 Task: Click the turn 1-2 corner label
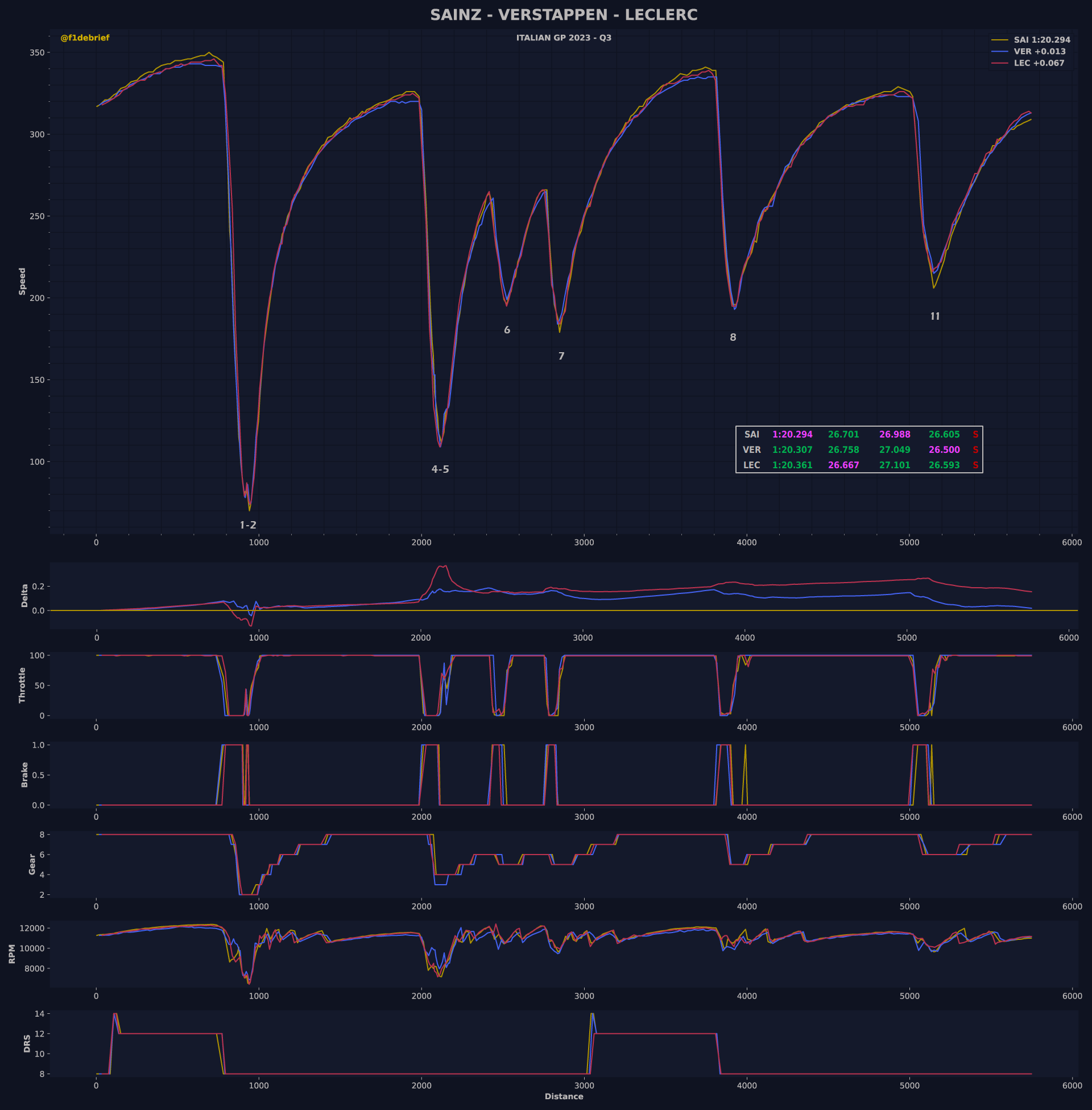click(248, 525)
